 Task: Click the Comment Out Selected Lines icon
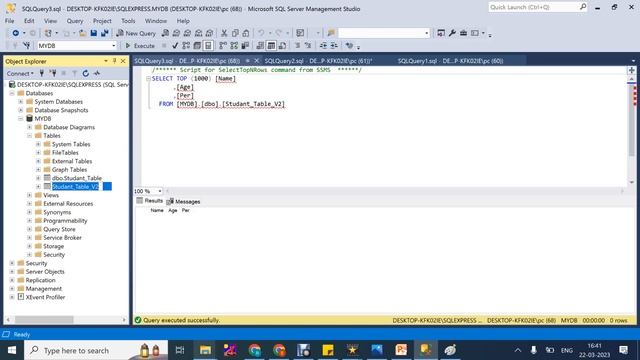tap(297, 46)
